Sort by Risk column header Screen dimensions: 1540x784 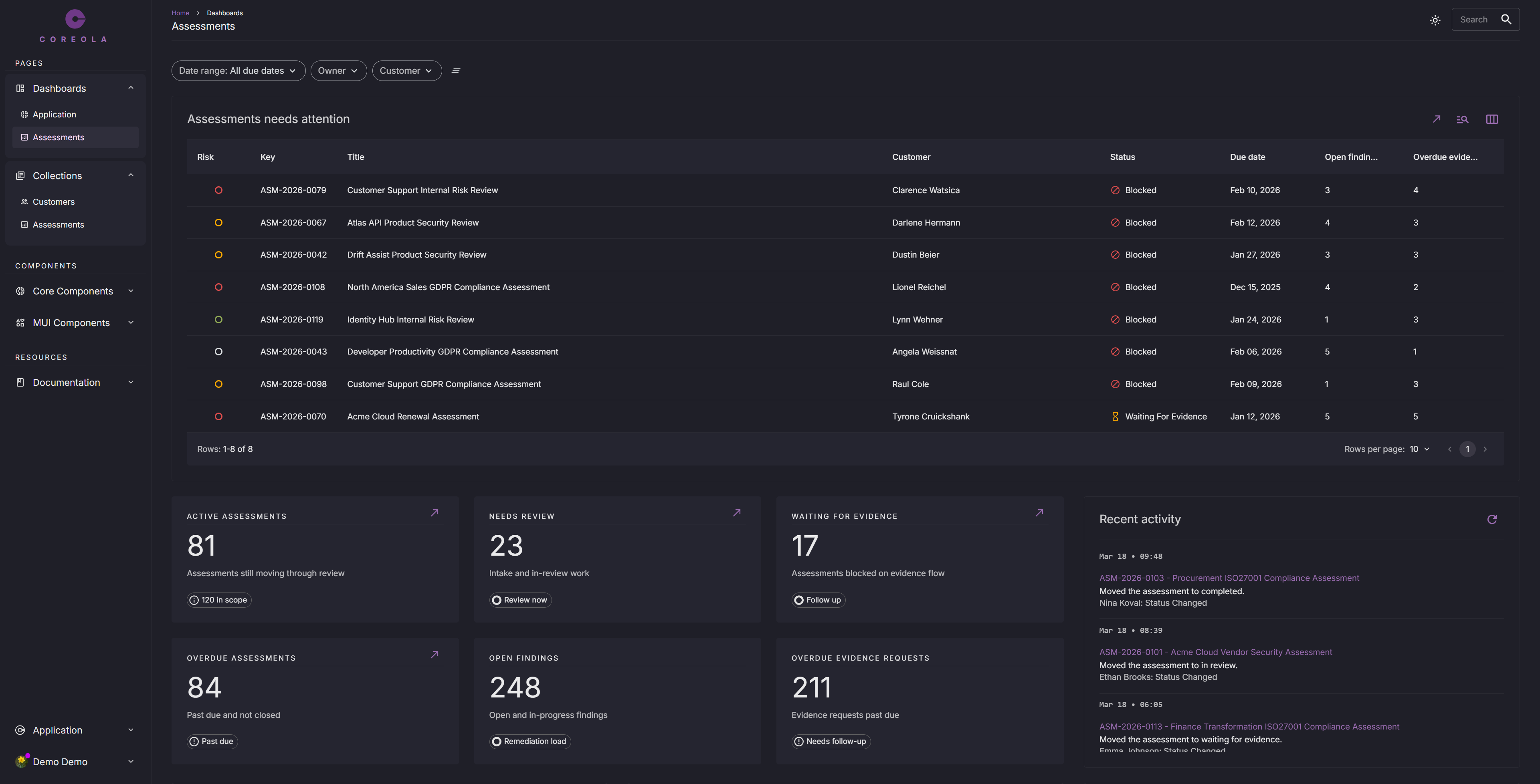[x=205, y=157]
